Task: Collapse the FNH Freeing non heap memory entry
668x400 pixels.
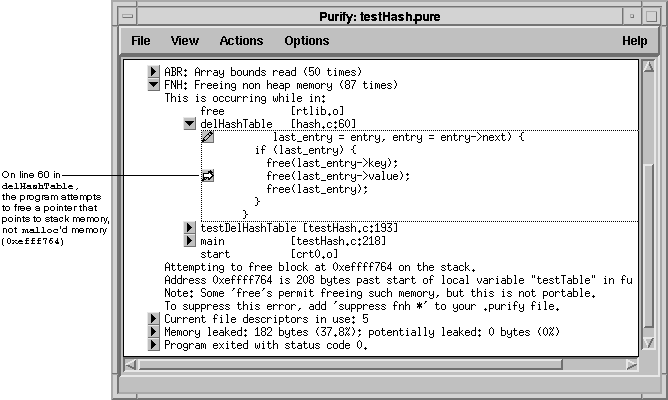Action: [x=153, y=85]
